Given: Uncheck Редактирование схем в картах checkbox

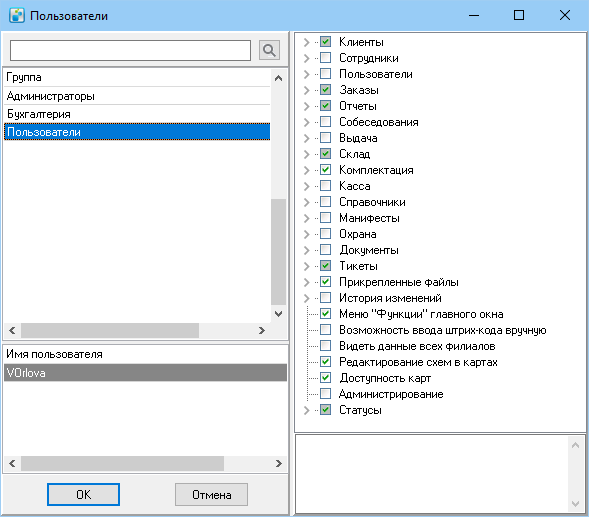Looking at the screenshot, I should click(x=326, y=362).
